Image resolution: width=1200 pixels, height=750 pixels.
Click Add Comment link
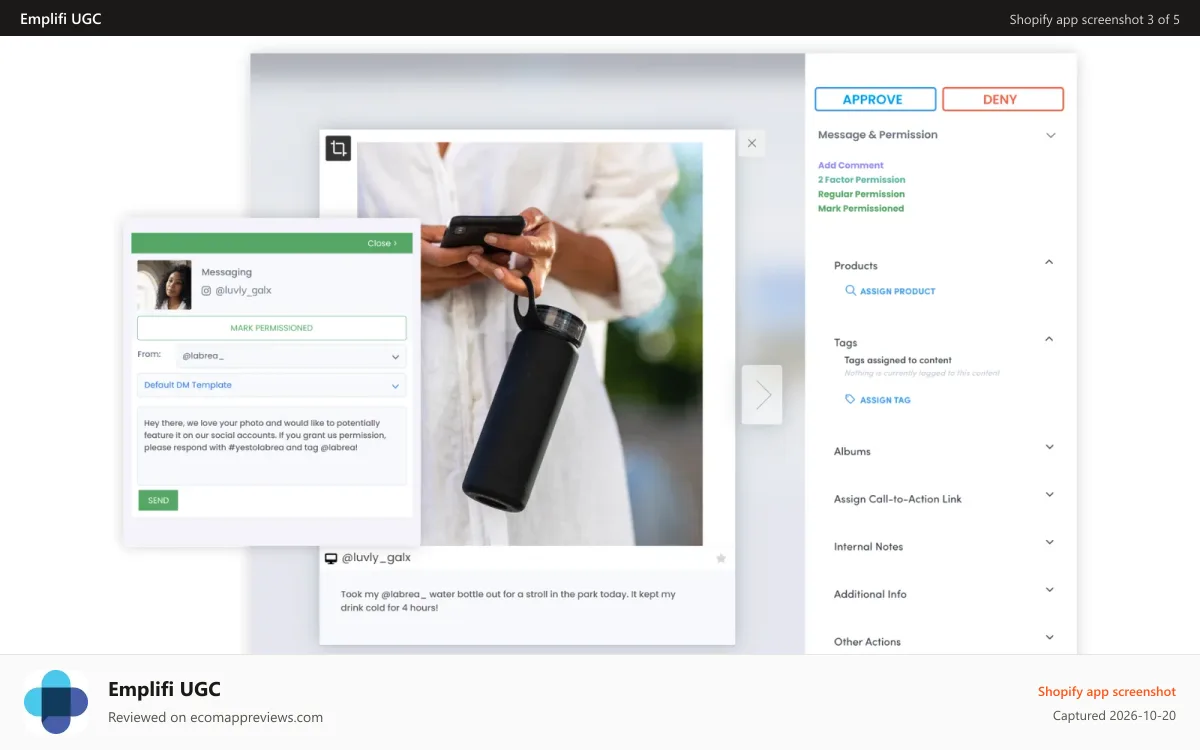pyautogui.click(x=851, y=165)
